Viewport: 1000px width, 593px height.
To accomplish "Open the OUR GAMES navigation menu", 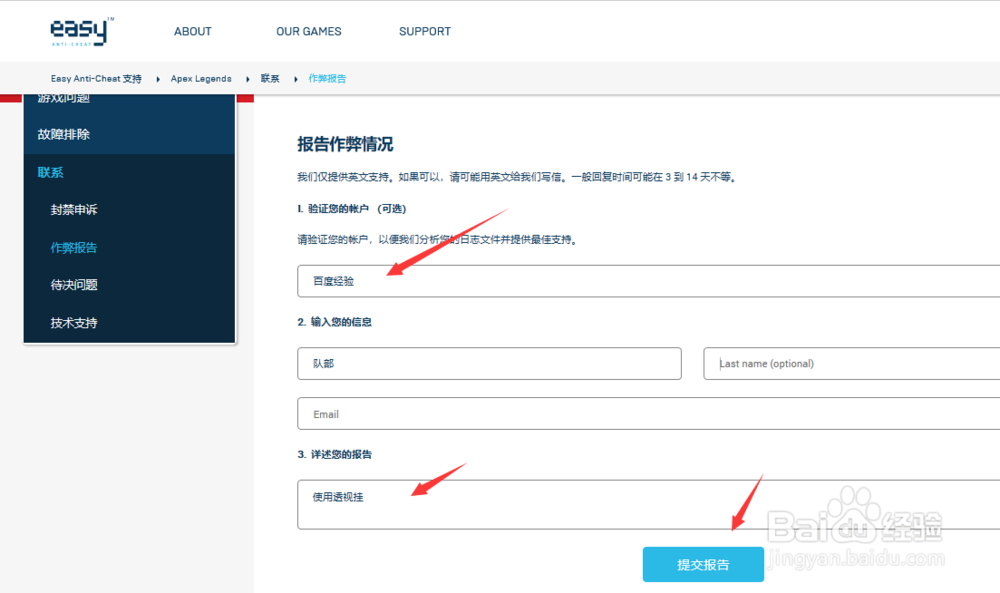I will point(308,31).
